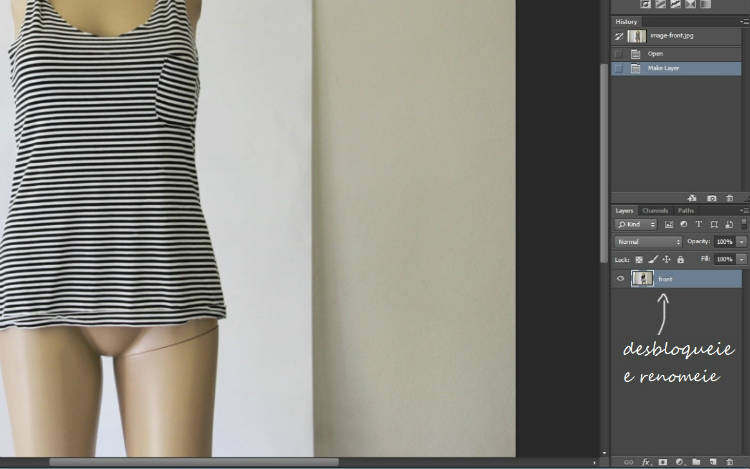Open the Kind layer filter dropdown

636,224
